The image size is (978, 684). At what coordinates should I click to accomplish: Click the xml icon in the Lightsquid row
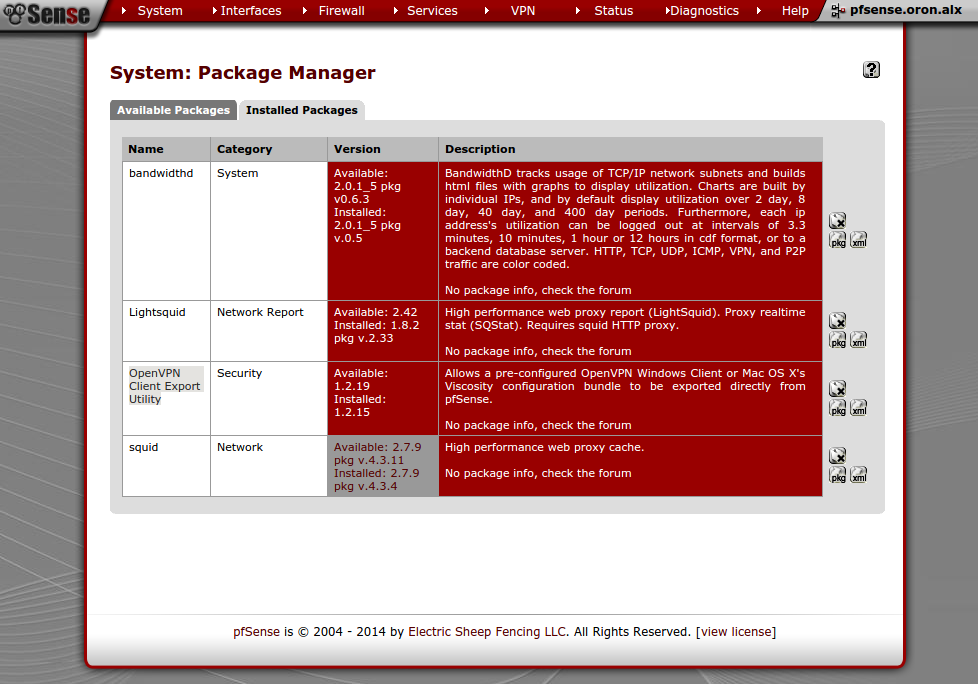click(x=859, y=340)
